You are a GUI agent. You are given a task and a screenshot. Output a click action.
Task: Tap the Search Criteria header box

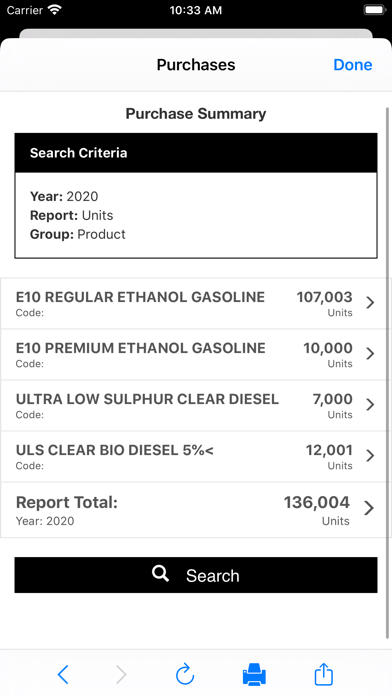[x=196, y=153]
